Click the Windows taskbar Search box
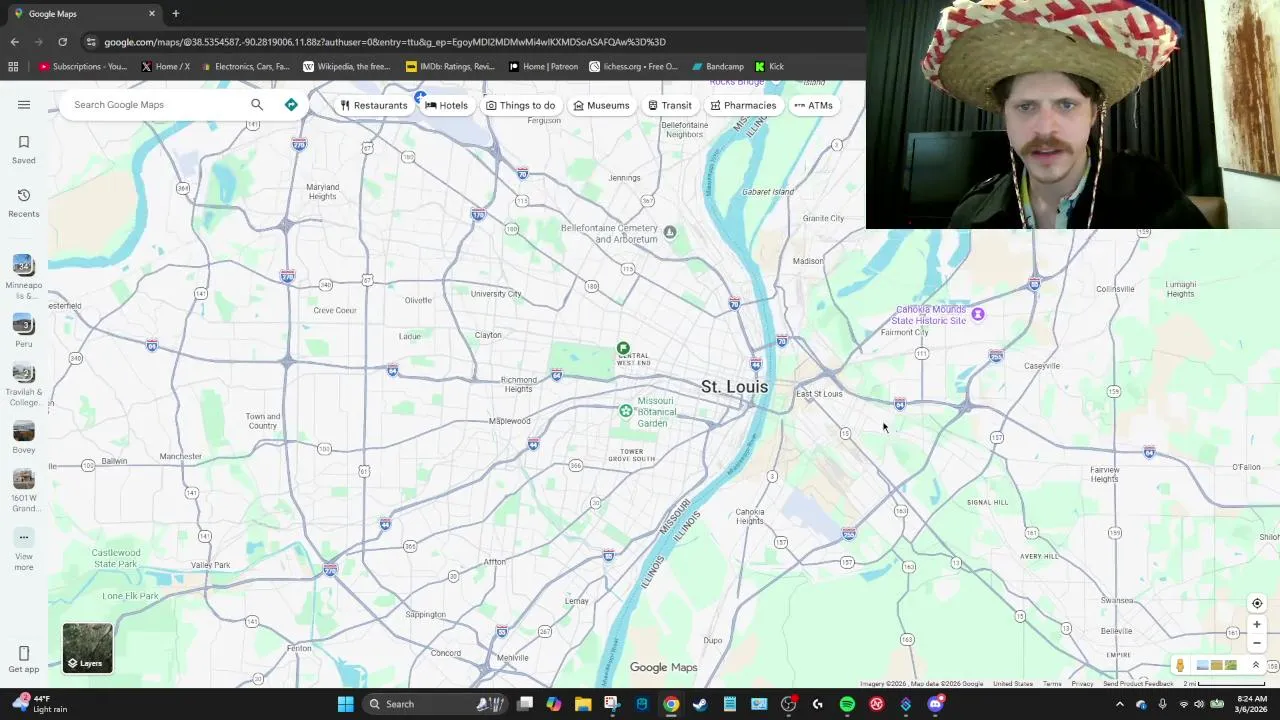 pos(435,704)
